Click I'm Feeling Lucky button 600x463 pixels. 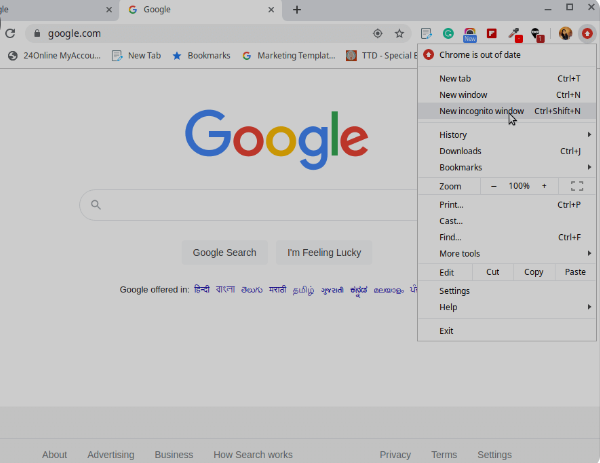324,253
